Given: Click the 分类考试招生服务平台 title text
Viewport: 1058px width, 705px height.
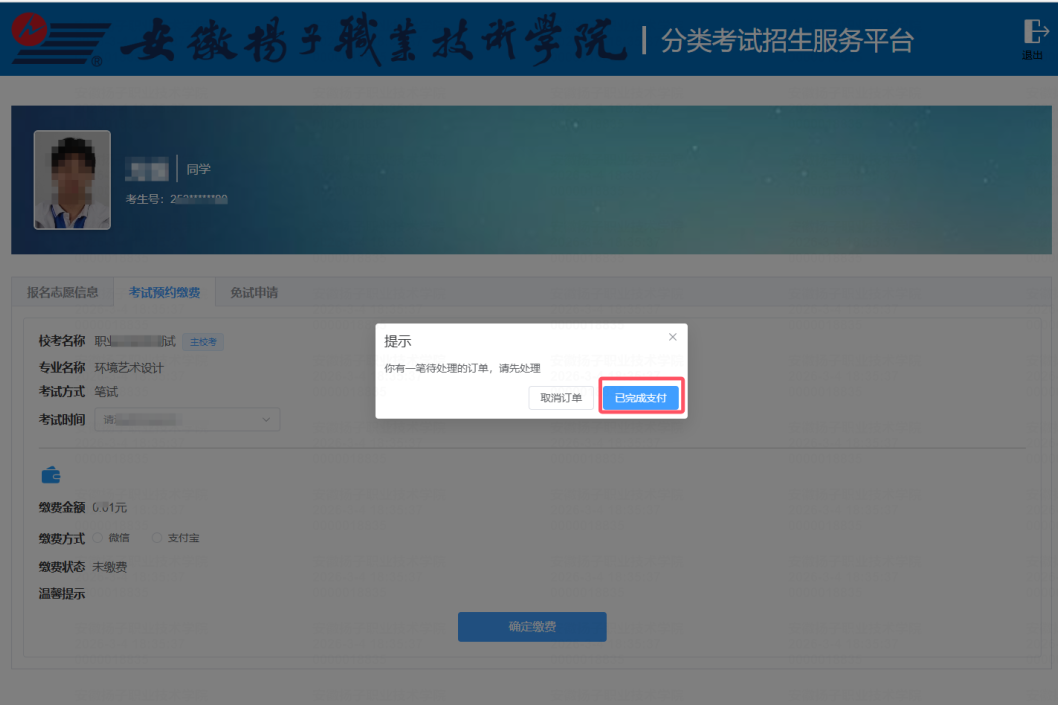Looking at the screenshot, I should click(x=786, y=41).
